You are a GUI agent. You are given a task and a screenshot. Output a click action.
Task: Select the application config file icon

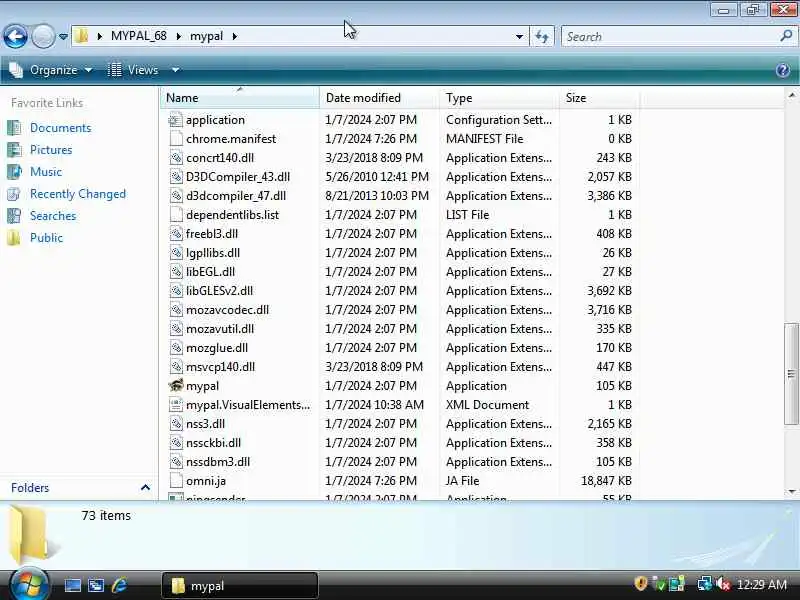click(175, 120)
